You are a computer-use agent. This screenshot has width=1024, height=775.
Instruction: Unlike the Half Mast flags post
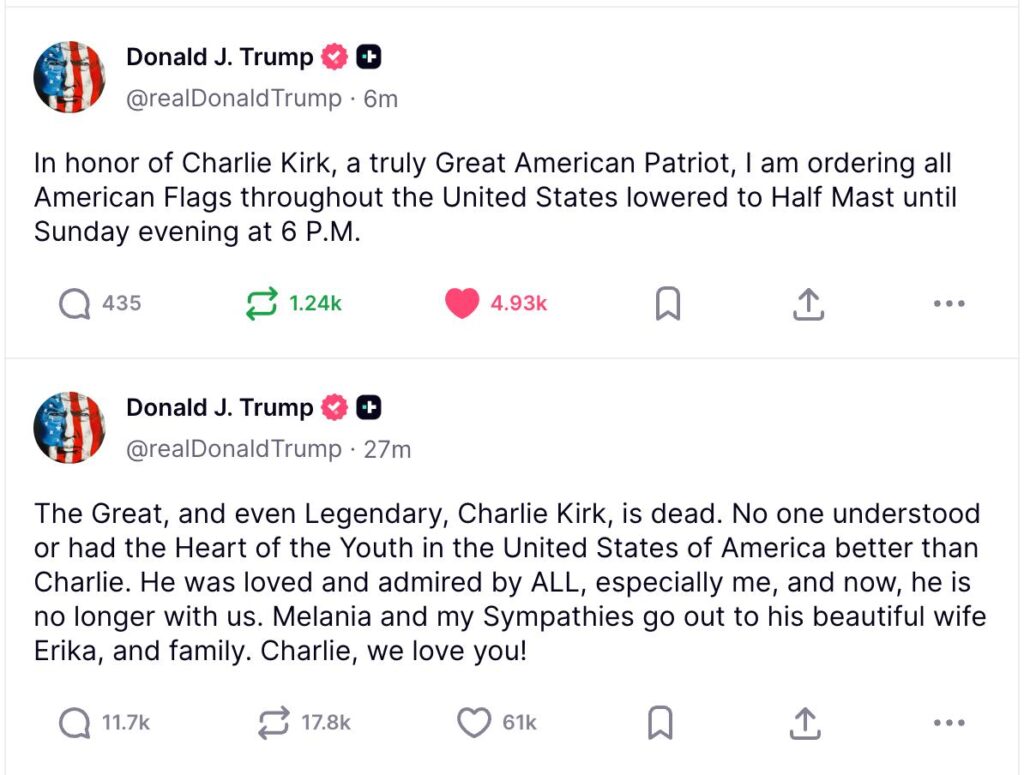tap(462, 303)
